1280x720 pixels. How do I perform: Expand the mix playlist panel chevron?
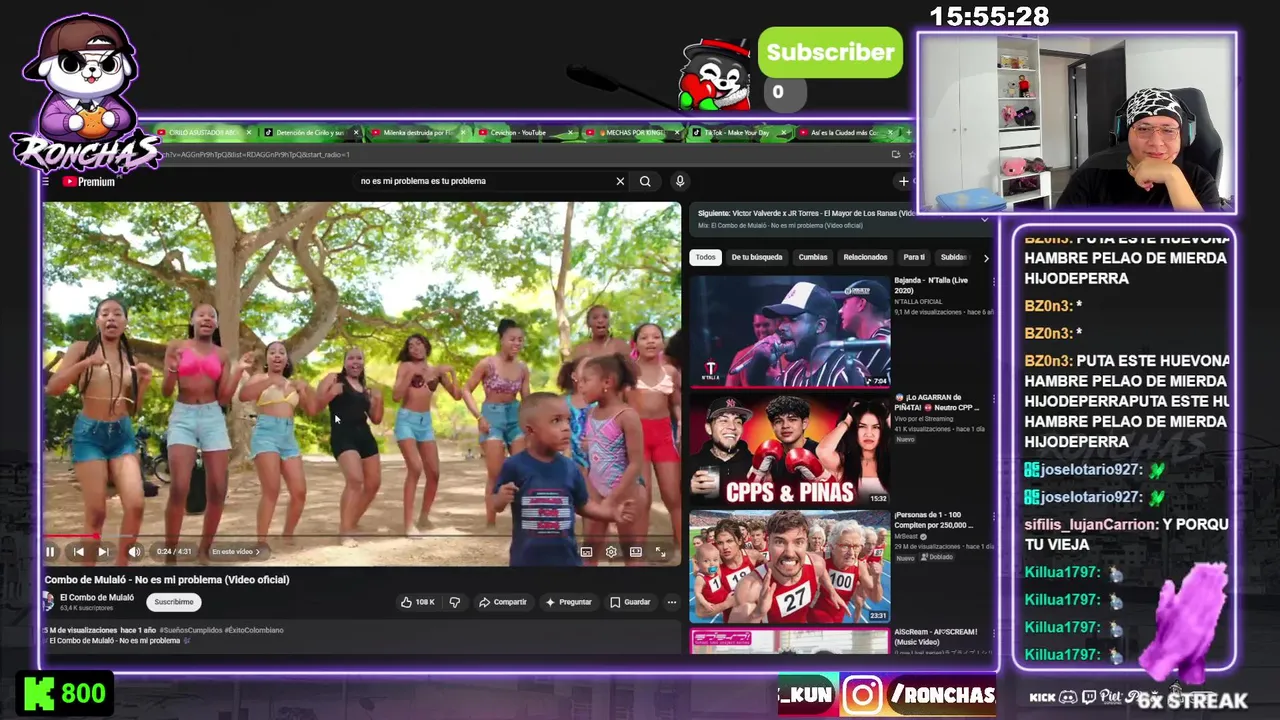(984, 219)
